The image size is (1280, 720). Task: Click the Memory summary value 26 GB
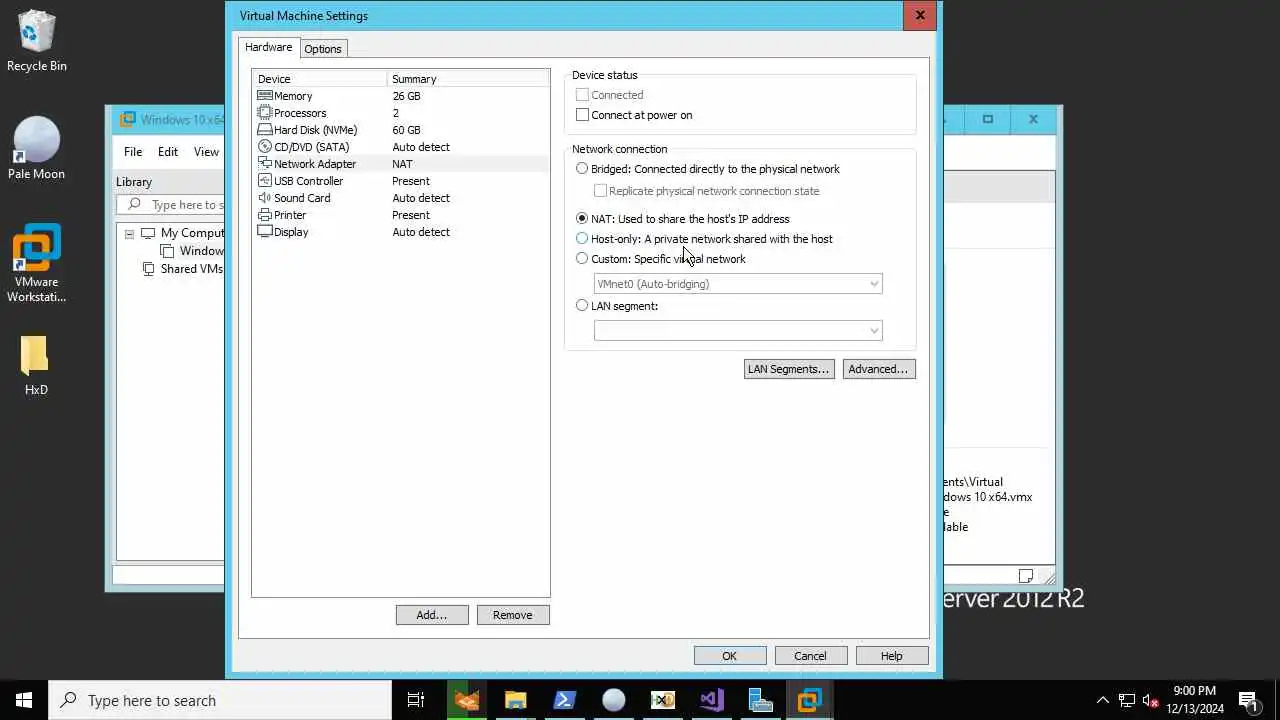click(407, 96)
